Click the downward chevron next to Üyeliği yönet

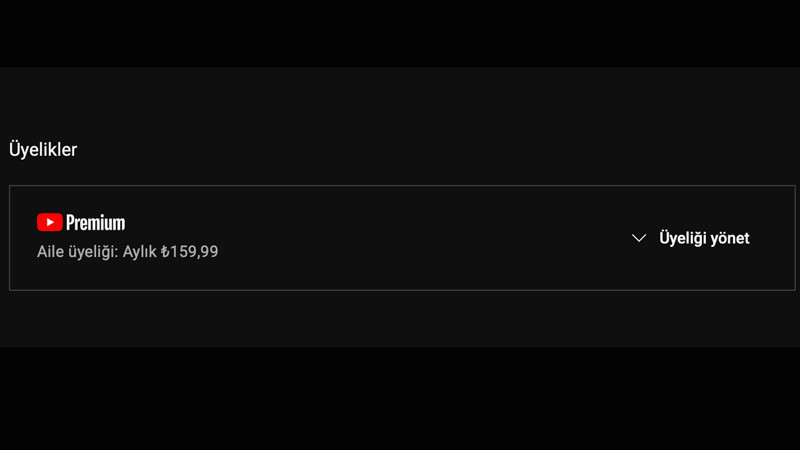[639, 238]
